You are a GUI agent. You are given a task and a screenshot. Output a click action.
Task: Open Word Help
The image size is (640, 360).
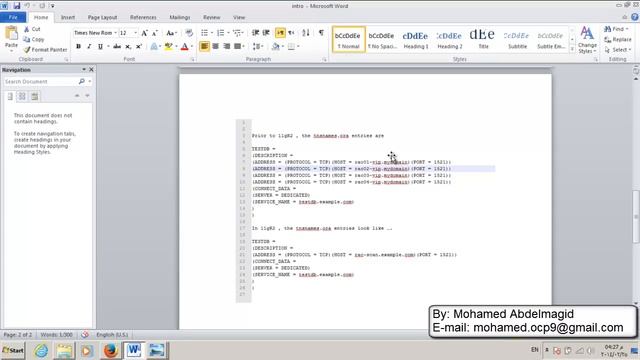coord(635,17)
